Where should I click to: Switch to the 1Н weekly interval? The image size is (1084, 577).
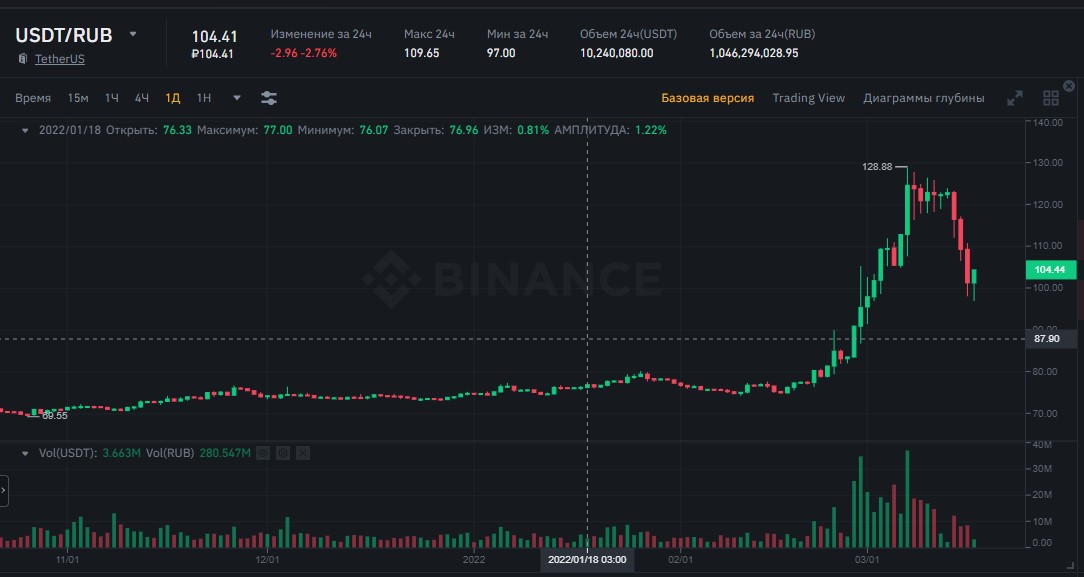pos(203,98)
